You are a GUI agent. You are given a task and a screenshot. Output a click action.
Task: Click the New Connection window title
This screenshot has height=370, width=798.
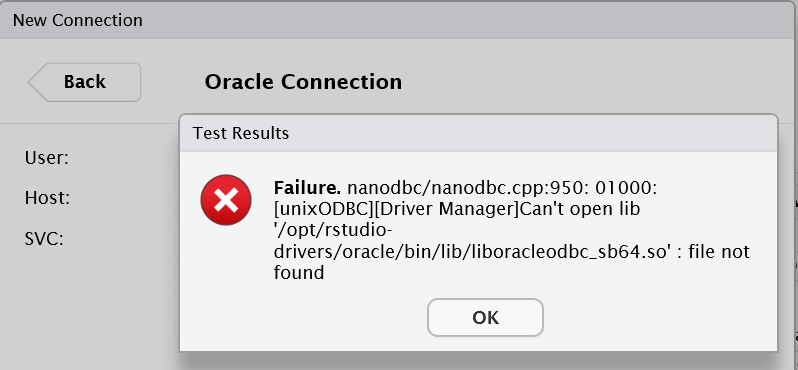[77, 20]
